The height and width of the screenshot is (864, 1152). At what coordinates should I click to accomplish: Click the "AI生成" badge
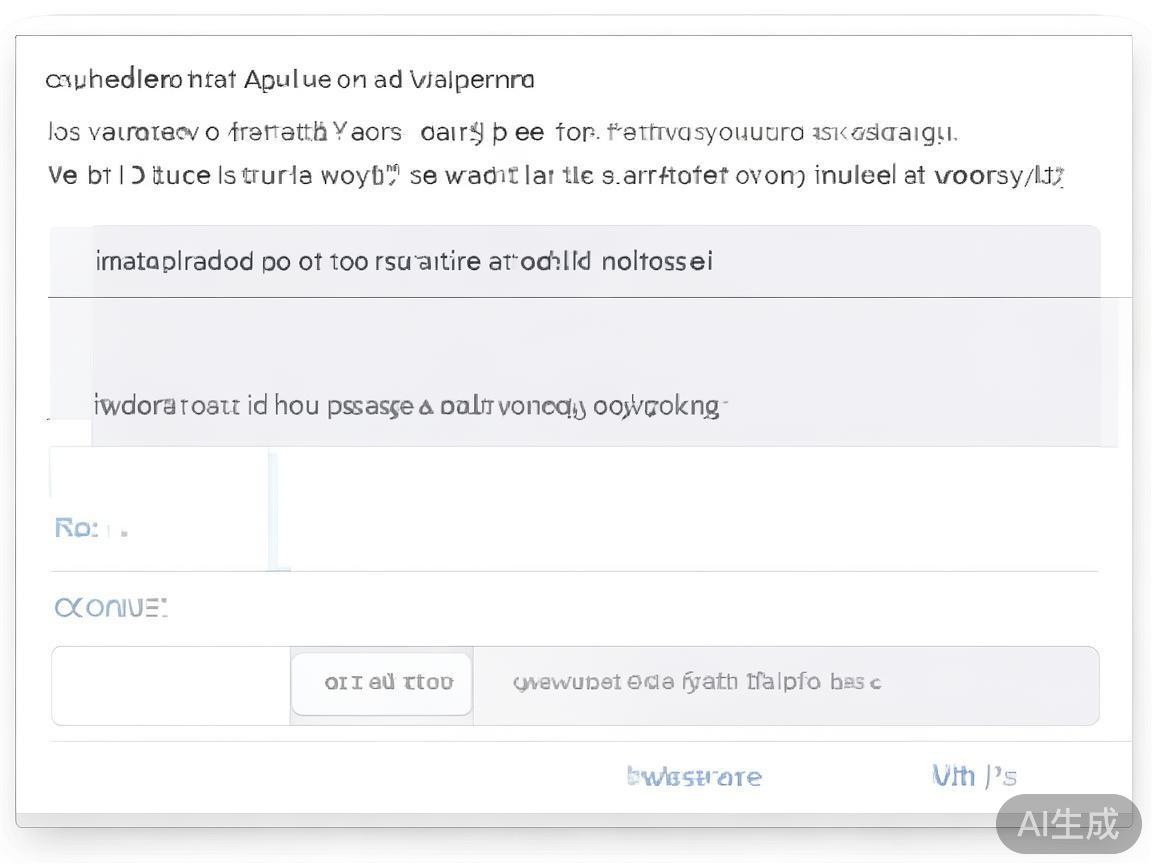pyautogui.click(x=1067, y=824)
